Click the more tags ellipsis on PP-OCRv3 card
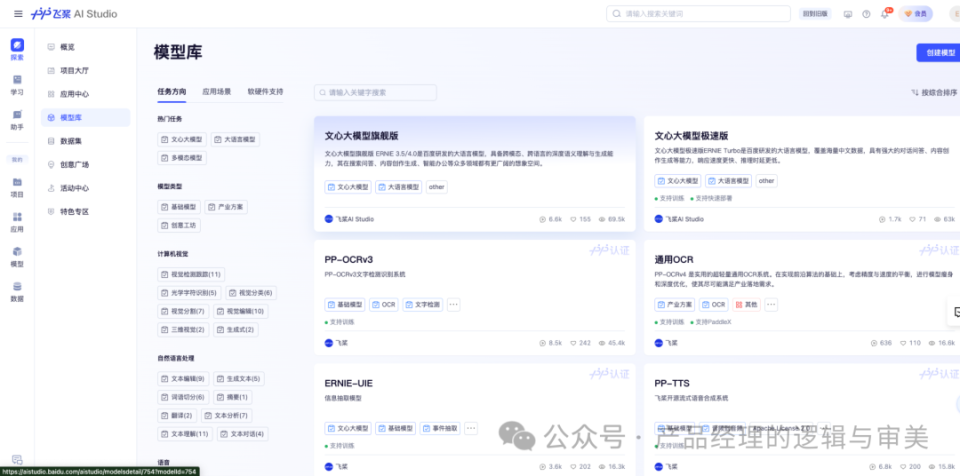 pos(454,304)
